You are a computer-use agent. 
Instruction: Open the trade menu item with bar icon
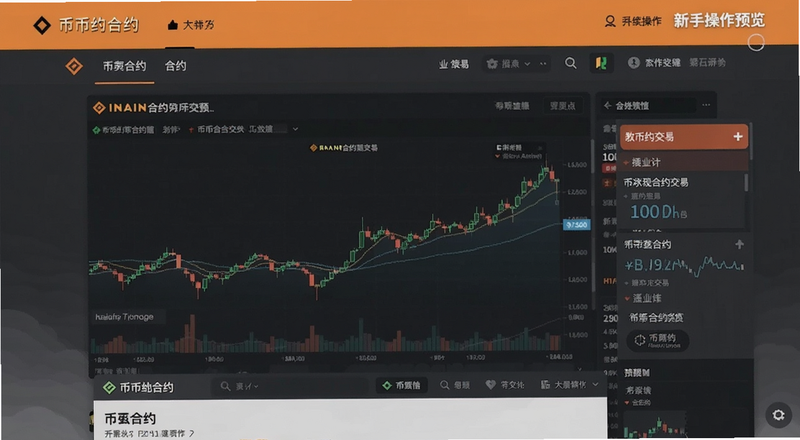[454, 64]
